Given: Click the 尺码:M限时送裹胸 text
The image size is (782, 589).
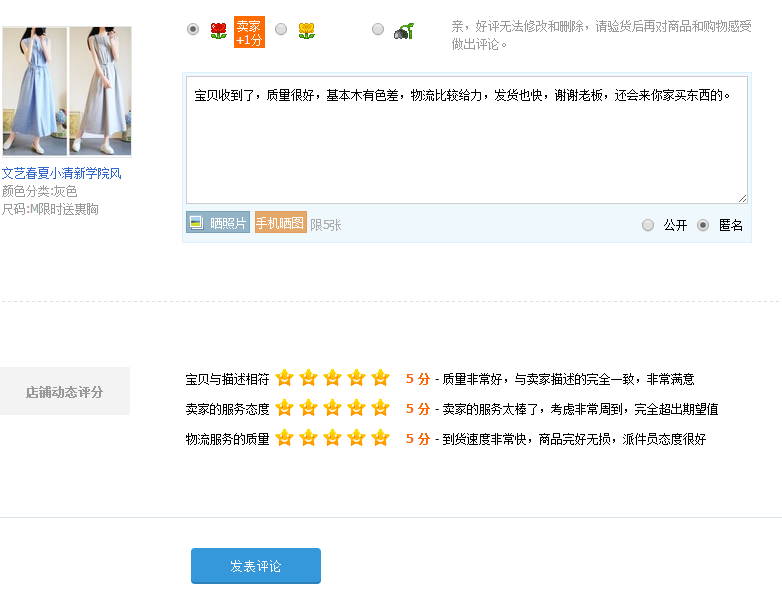Looking at the screenshot, I should point(50,209).
